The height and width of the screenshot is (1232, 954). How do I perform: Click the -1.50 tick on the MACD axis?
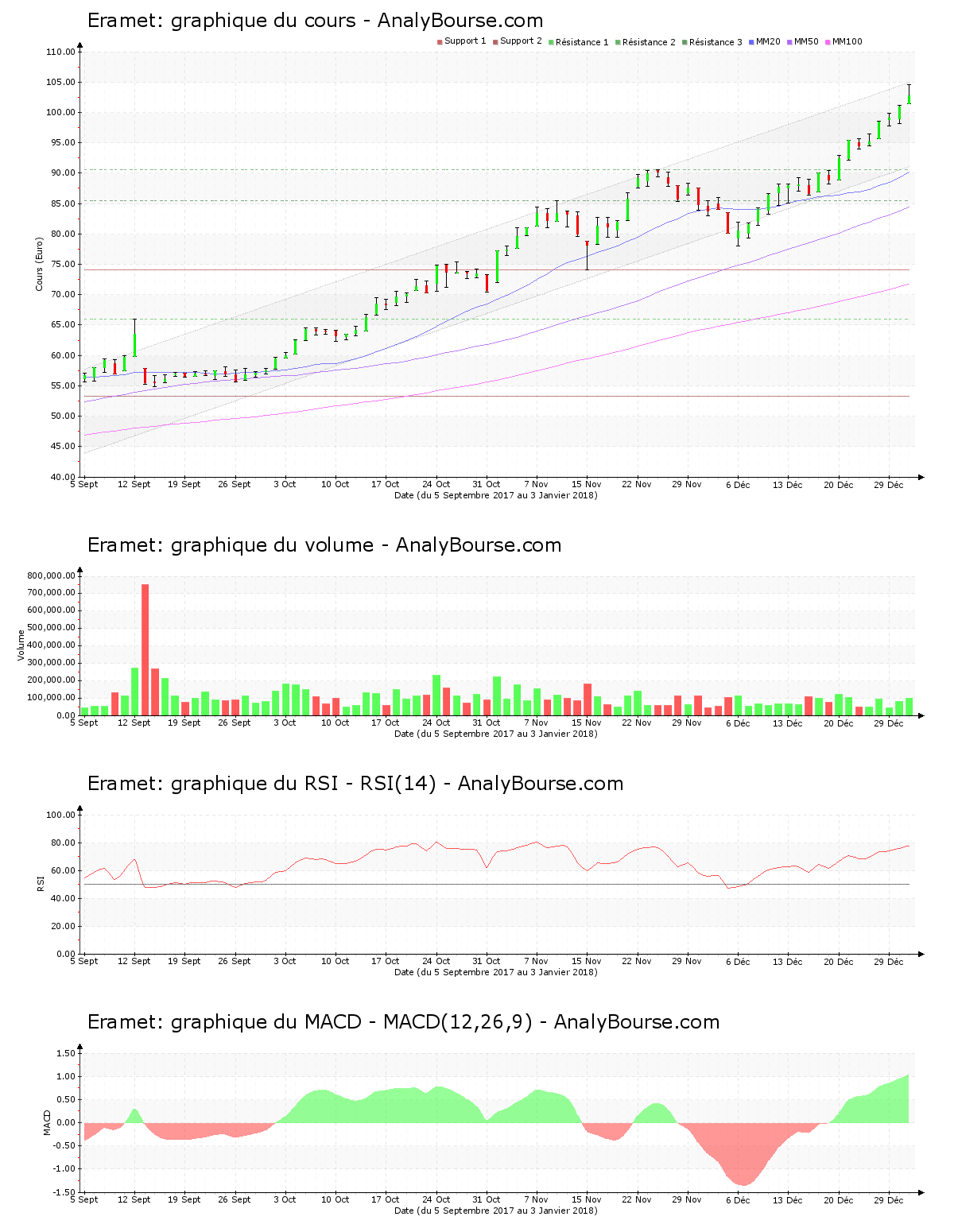(65, 1192)
